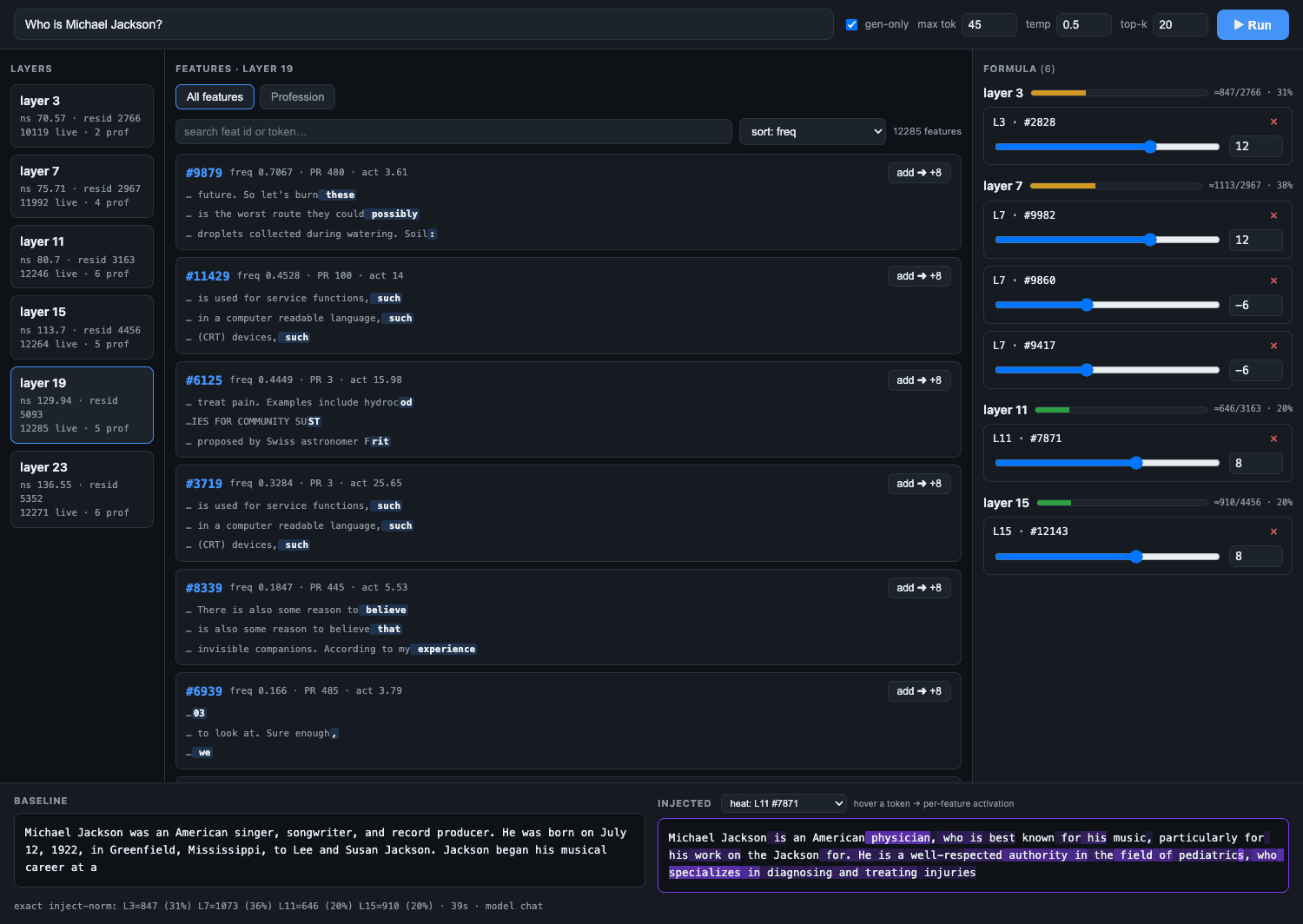Screen dimensions: 1303x924
Task: Click the L7 #9417 value box
Action: [1255, 370]
